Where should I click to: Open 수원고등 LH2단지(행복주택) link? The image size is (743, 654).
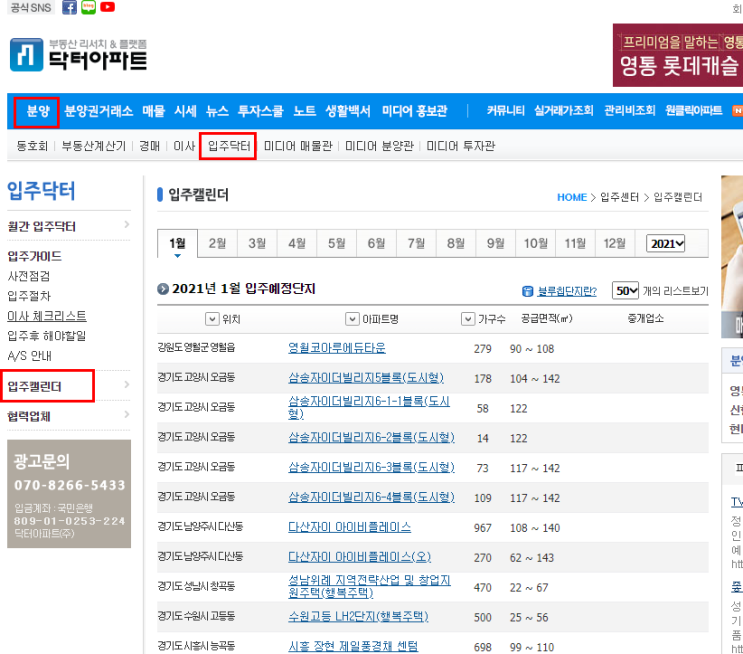[358, 616]
